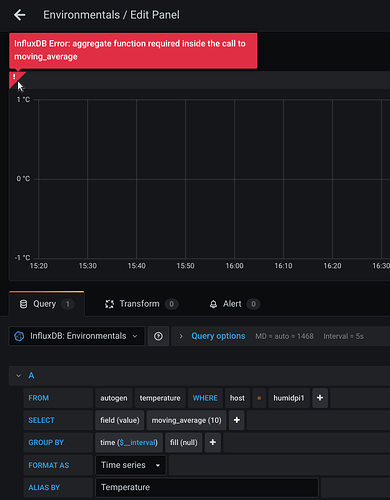Open the query help icon button
Viewport: 390px width, 500px height.
tap(158, 336)
